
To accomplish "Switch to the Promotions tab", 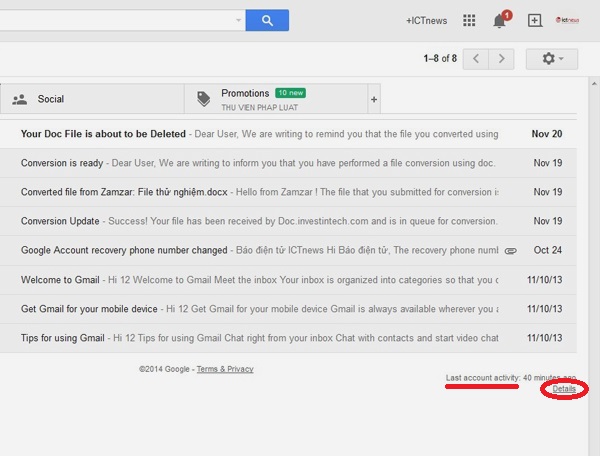I will pyautogui.click(x=270, y=99).
